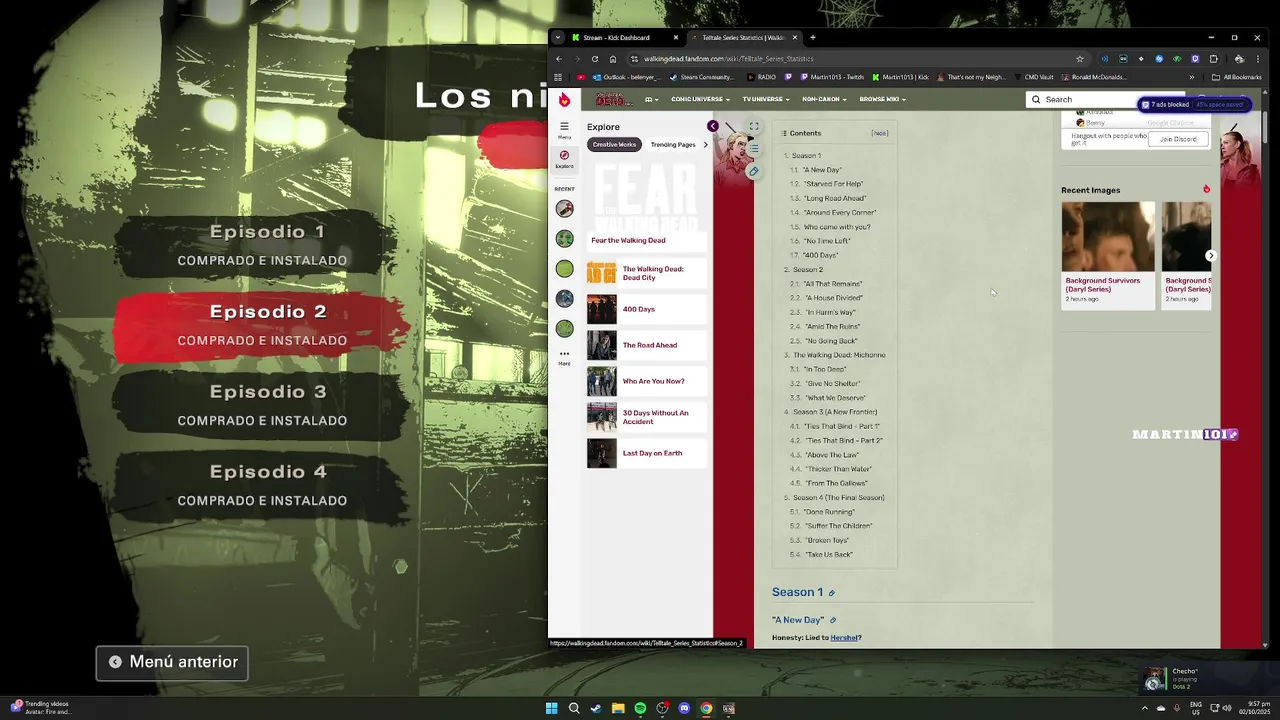Expand the TV UNIVERSE dropdown menu
The image size is (1280, 720).
pos(766,99)
